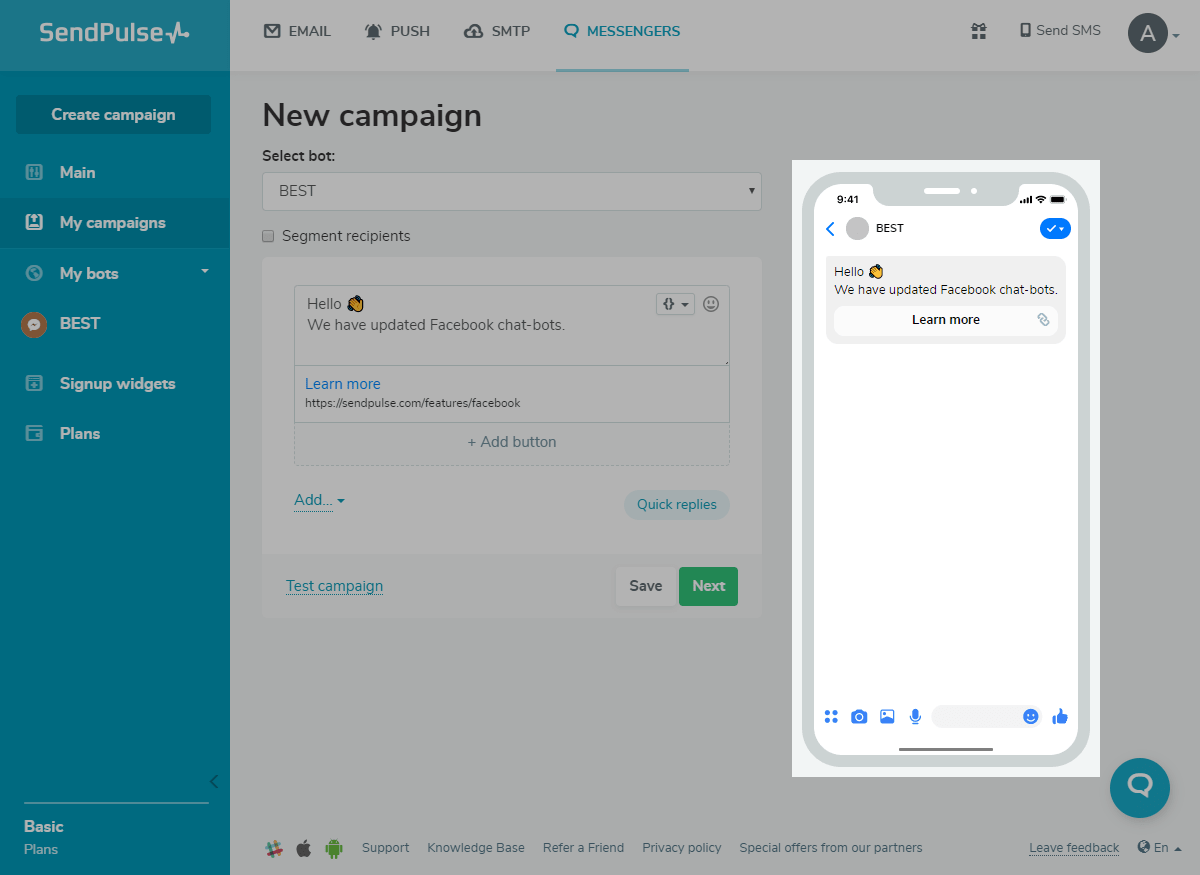Viewport: 1200px width, 875px height.
Task: Click the blue checkmark in preview header
Action: coord(1055,228)
